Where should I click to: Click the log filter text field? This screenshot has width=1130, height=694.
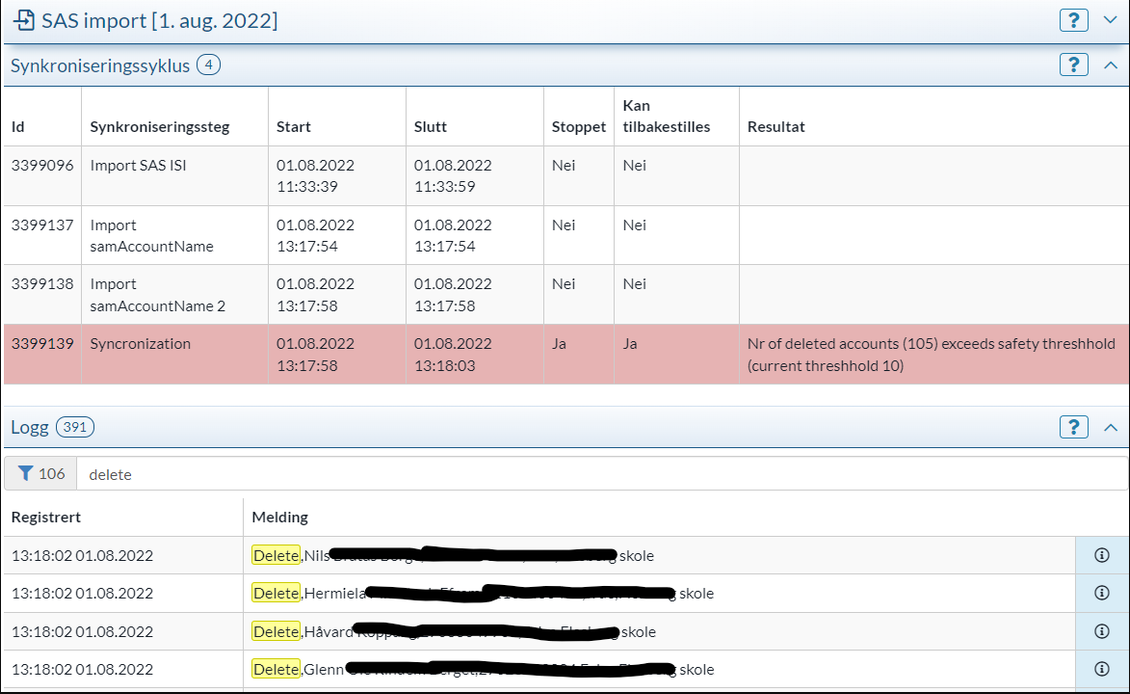[600, 474]
